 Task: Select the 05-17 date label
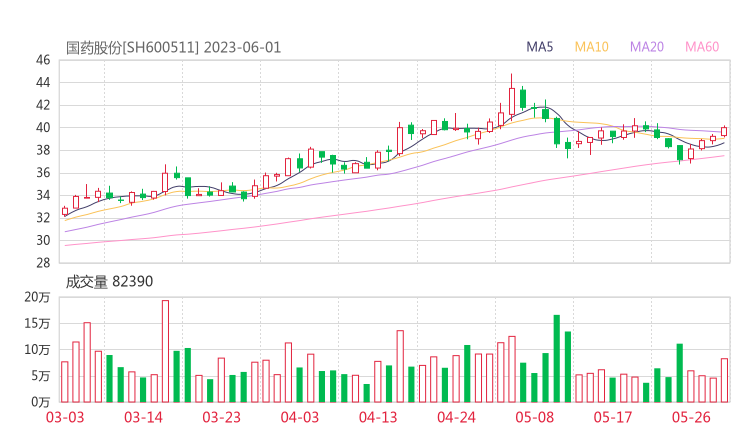click(613, 417)
